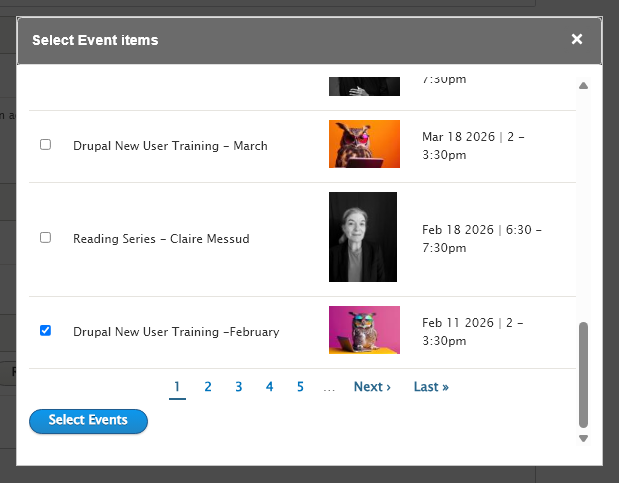Click the pink owl thumbnail for February training
The width and height of the screenshot is (619, 483).
(x=364, y=330)
